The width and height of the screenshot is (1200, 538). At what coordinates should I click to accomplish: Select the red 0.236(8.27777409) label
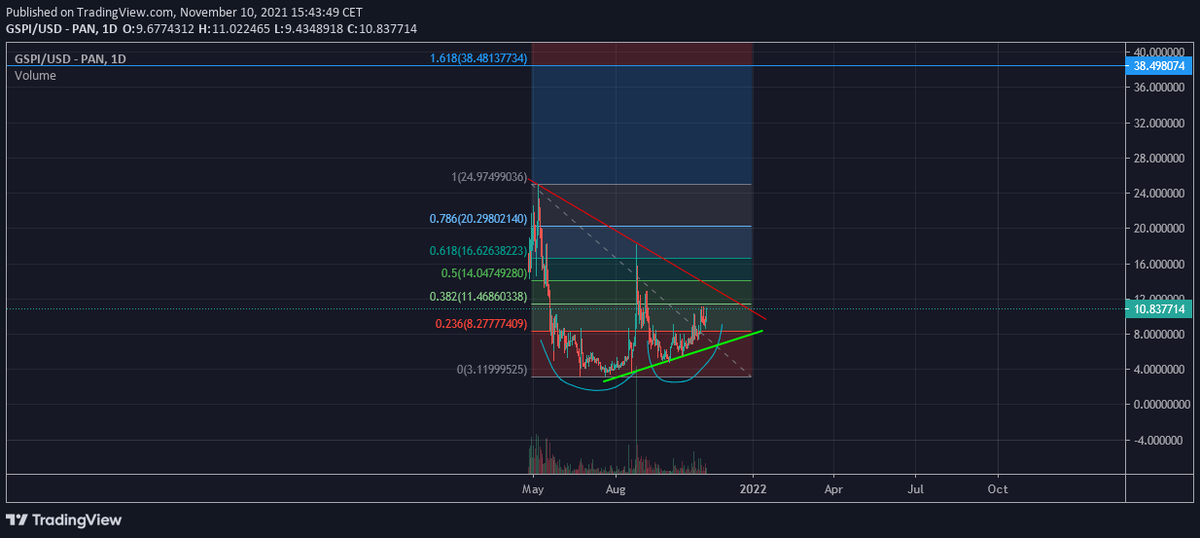click(x=482, y=324)
